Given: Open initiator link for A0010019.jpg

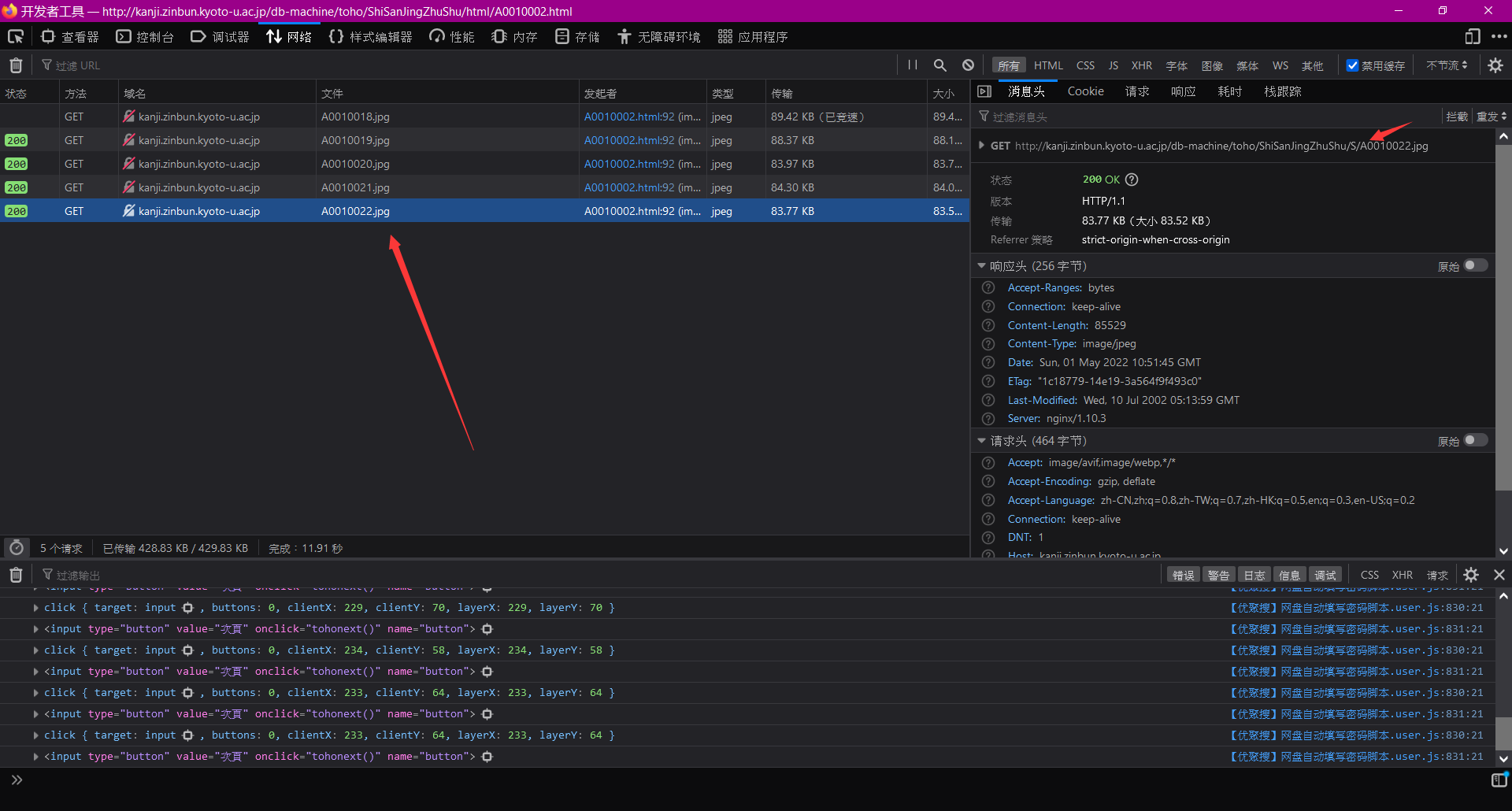Looking at the screenshot, I should coord(628,140).
